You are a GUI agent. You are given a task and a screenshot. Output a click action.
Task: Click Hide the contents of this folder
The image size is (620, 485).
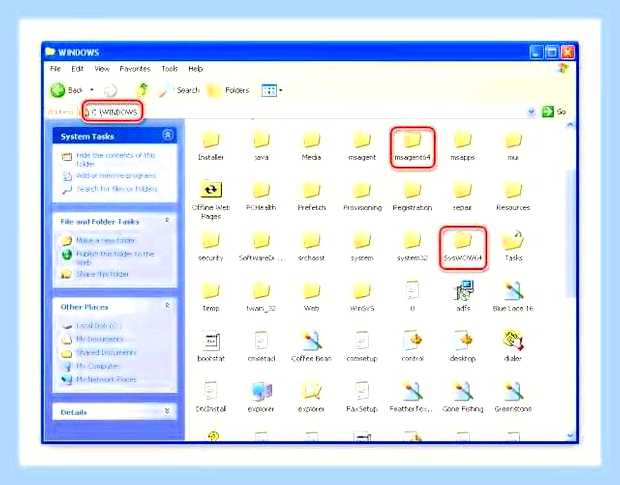tap(115, 159)
